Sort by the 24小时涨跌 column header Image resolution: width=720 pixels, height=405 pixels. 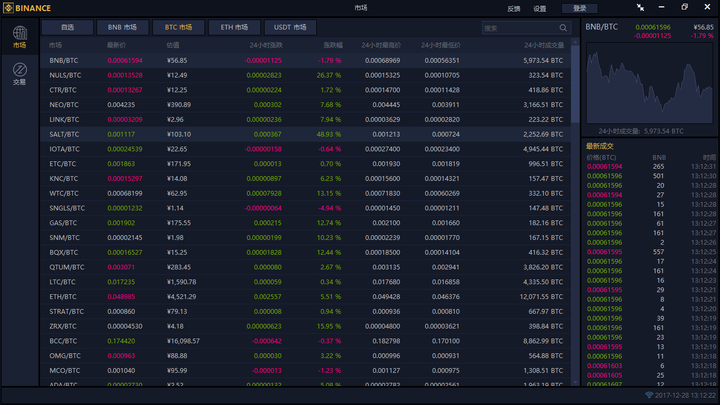tap(266, 45)
